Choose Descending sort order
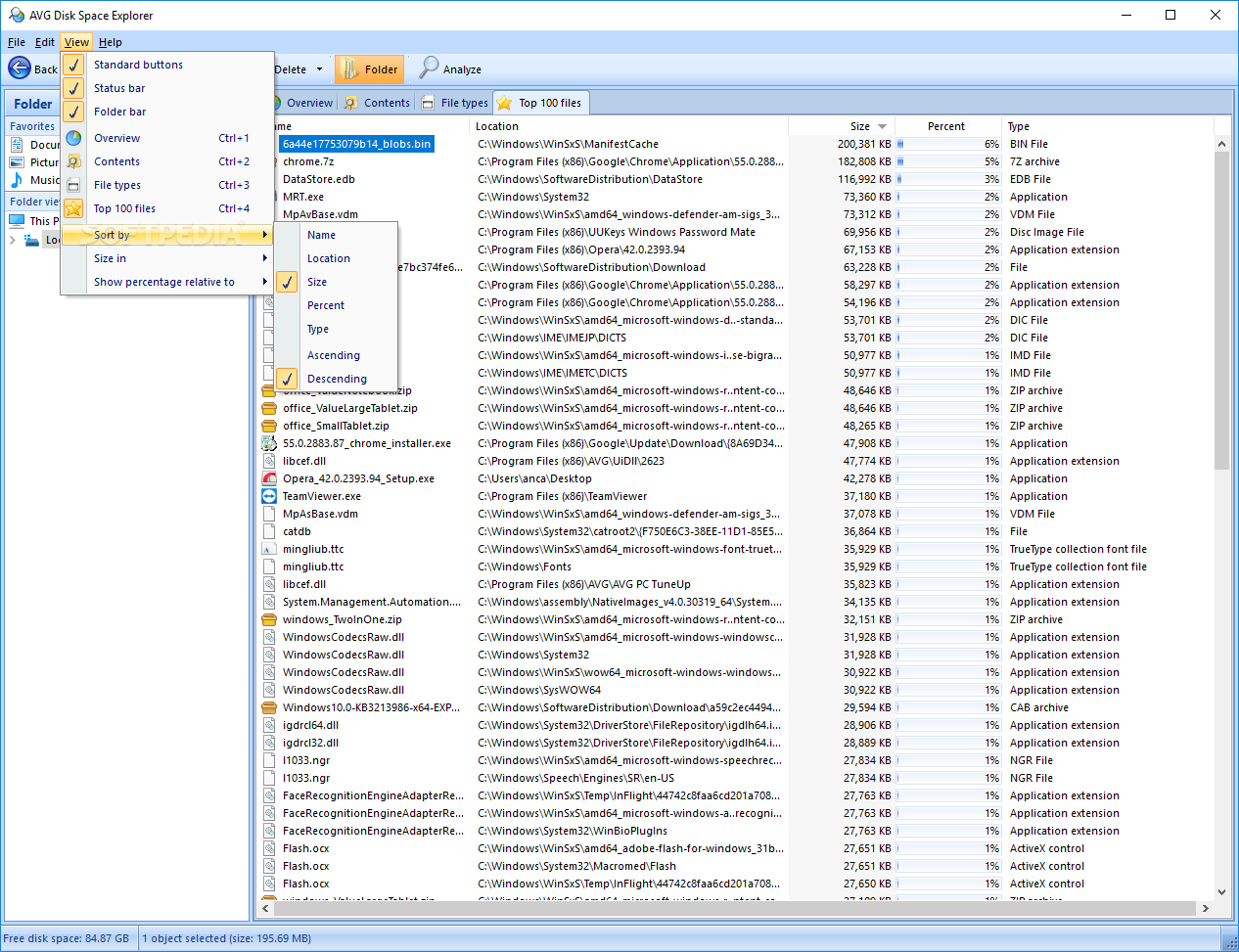 [336, 379]
